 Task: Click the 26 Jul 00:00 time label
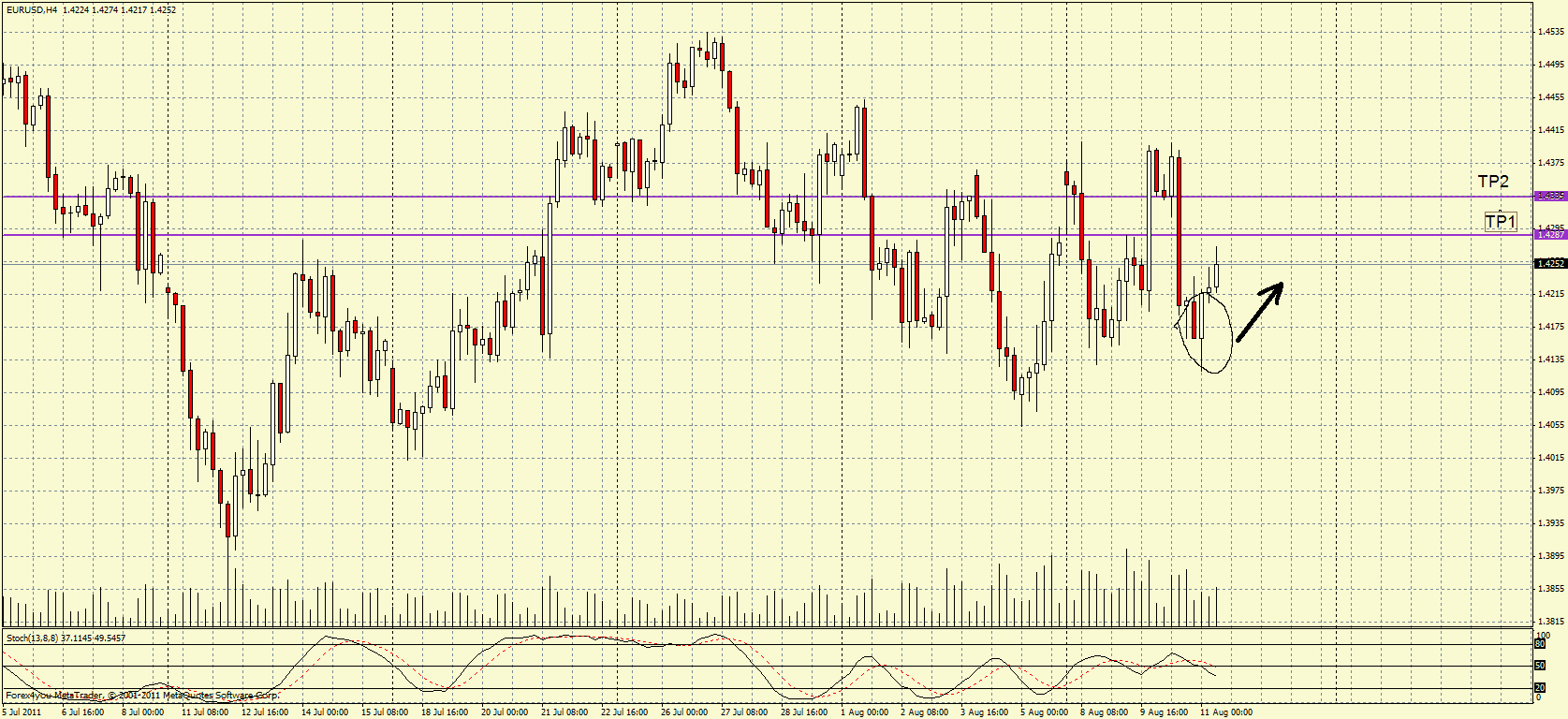pyautogui.click(x=684, y=712)
